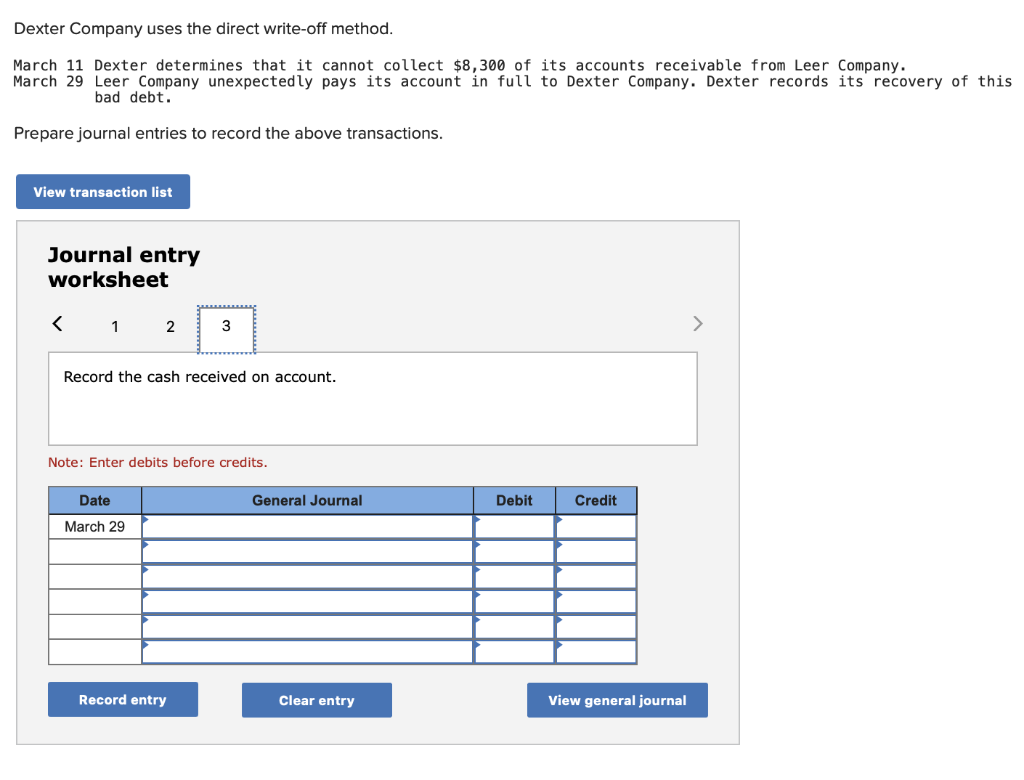
Task: Click the Debit input field in row two
Action: point(514,551)
